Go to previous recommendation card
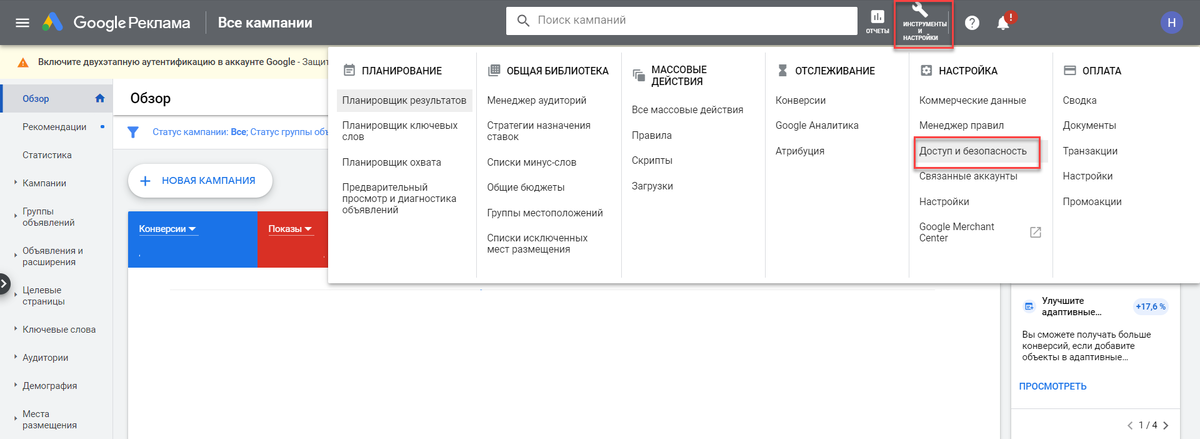1200x439 pixels. 1130,425
